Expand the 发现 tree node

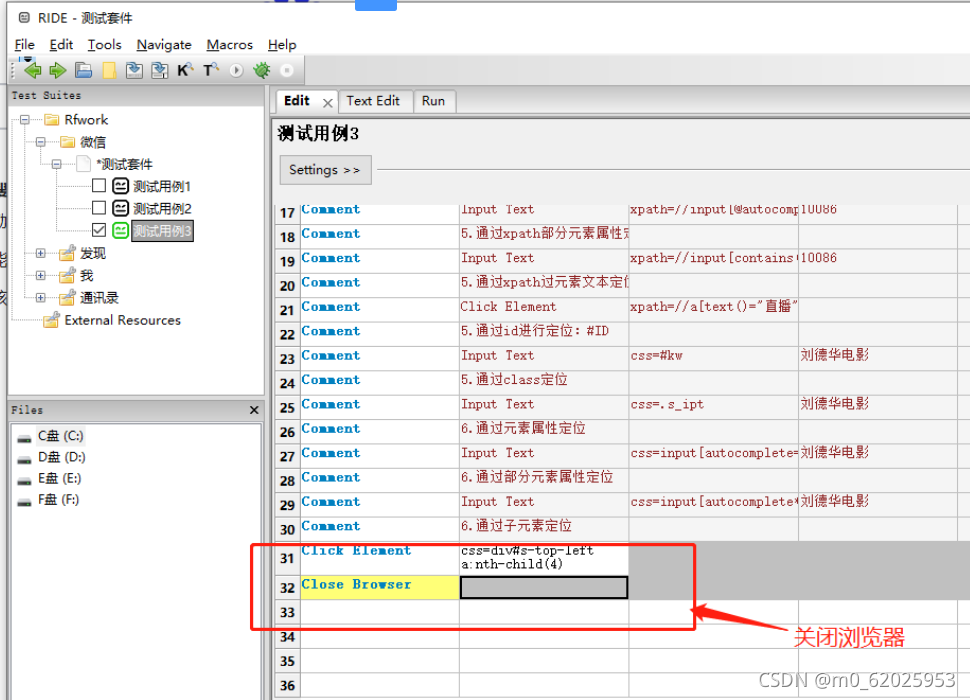[39, 252]
